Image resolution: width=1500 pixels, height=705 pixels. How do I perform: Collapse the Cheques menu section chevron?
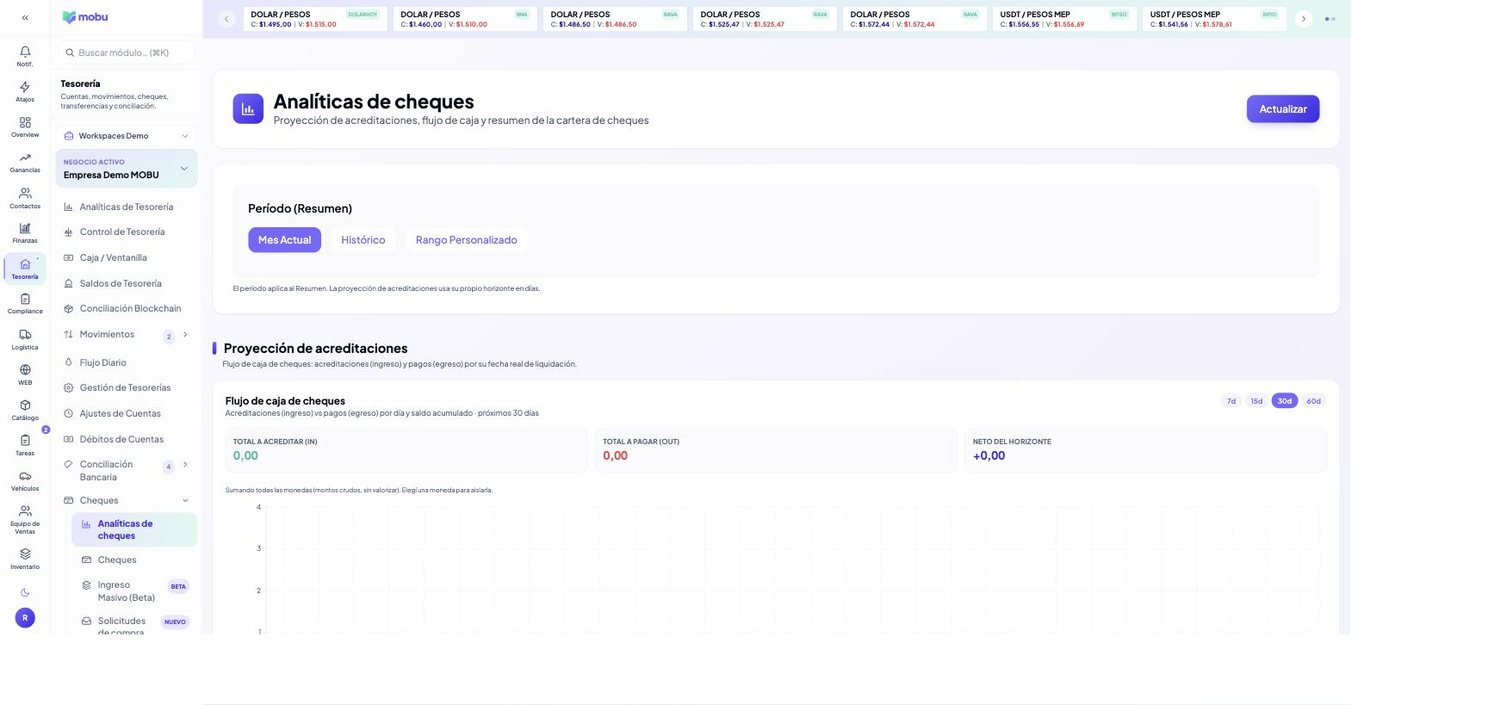(185, 500)
